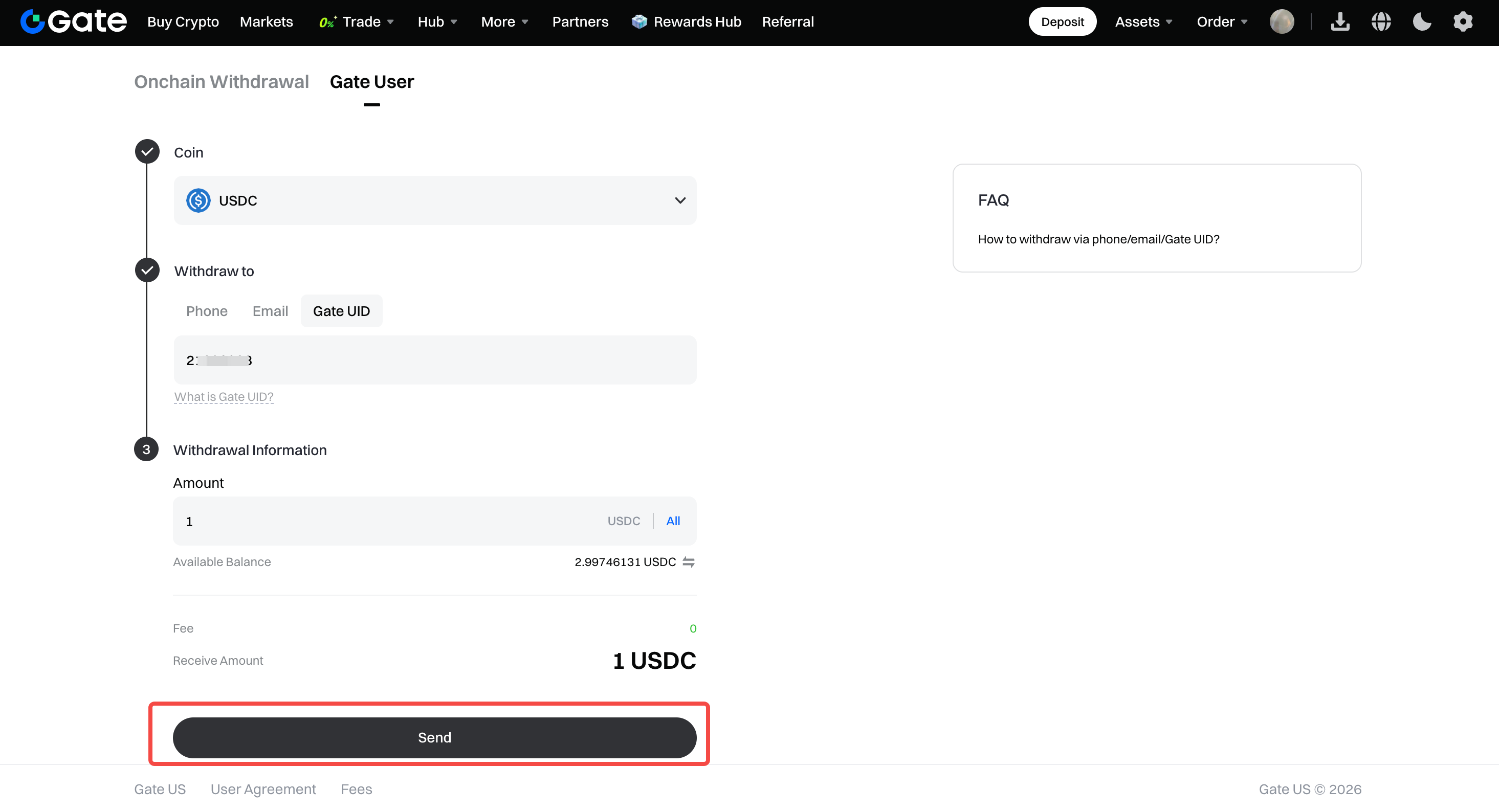Open the Rewards Hub gift icon

[x=639, y=21]
